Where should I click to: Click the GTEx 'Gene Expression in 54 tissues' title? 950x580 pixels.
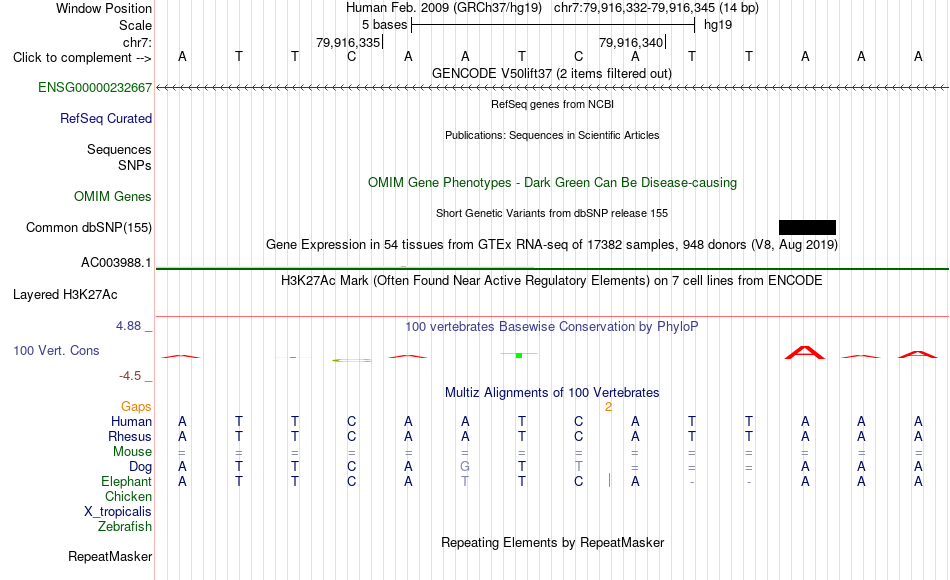tap(552, 245)
